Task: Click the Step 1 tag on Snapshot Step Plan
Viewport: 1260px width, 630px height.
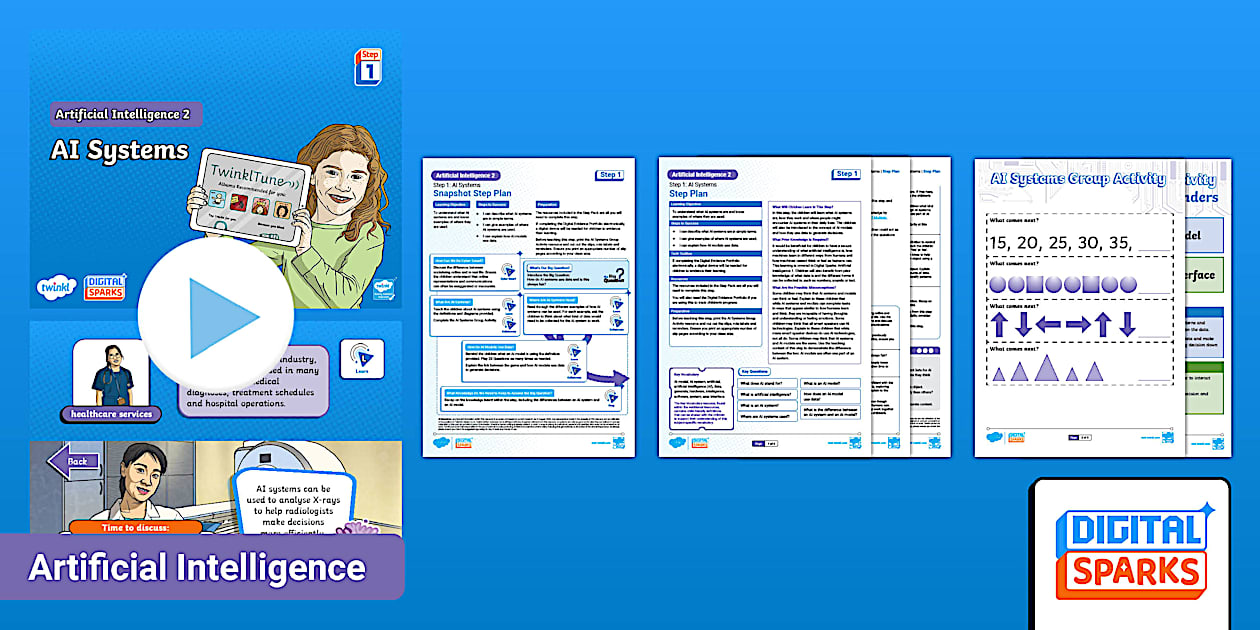Action: point(610,175)
